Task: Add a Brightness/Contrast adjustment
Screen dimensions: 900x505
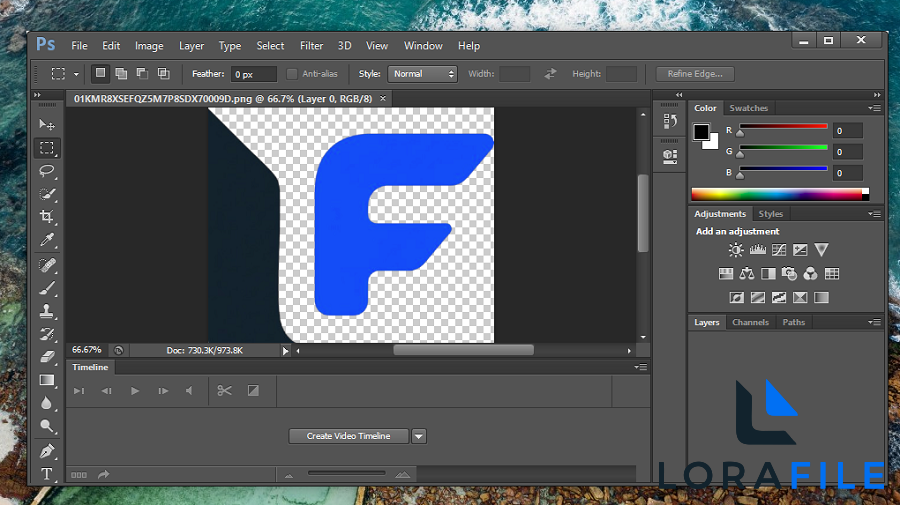Action: [736, 250]
